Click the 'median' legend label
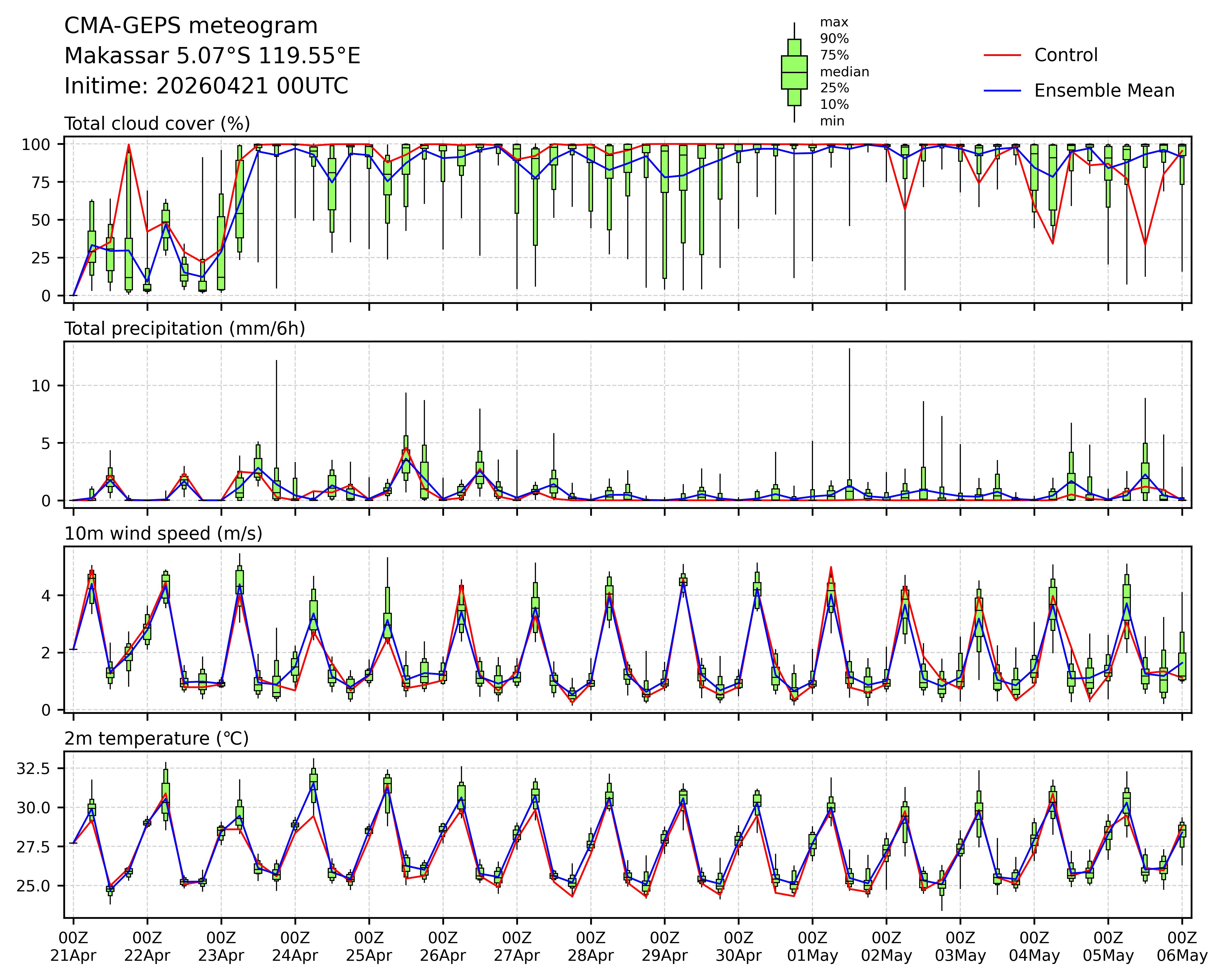The height and width of the screenshot is (980, 1224). pyautogui.click(x=844, y=72)
